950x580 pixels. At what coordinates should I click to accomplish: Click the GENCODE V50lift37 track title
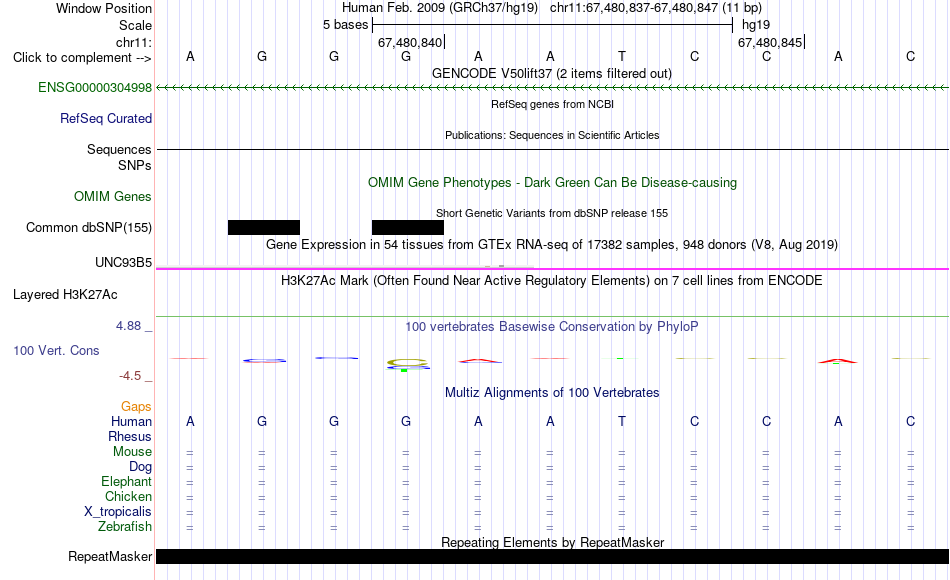click(552, 73)
